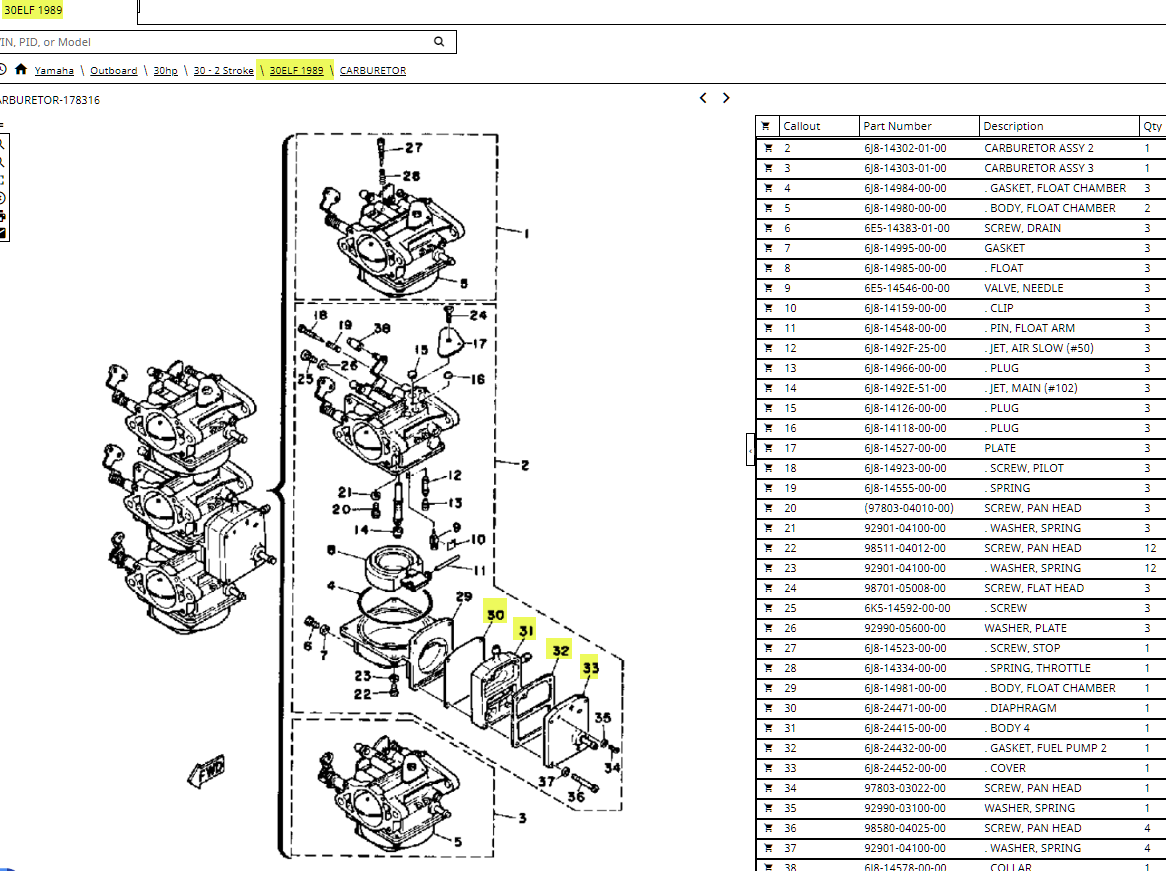Screen dimensions: 1166x871
Task: Select highlighted callout 32 on diagram
Action: (561, 651)
